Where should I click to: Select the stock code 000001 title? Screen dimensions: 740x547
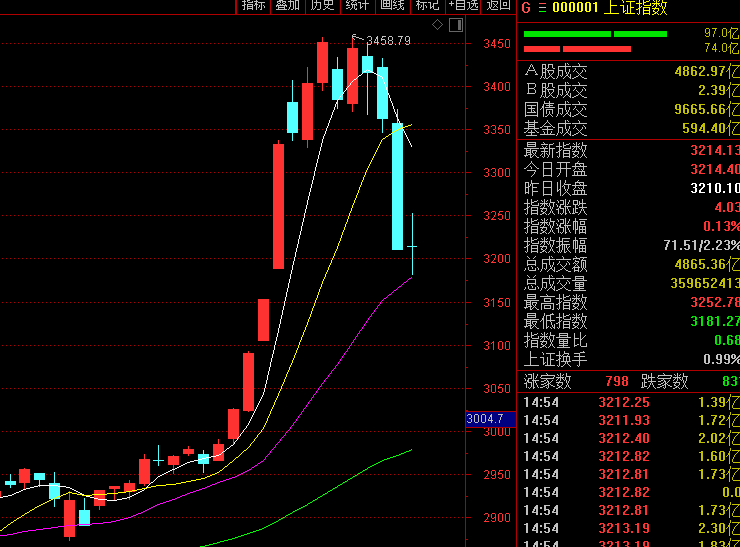point(575,8)
